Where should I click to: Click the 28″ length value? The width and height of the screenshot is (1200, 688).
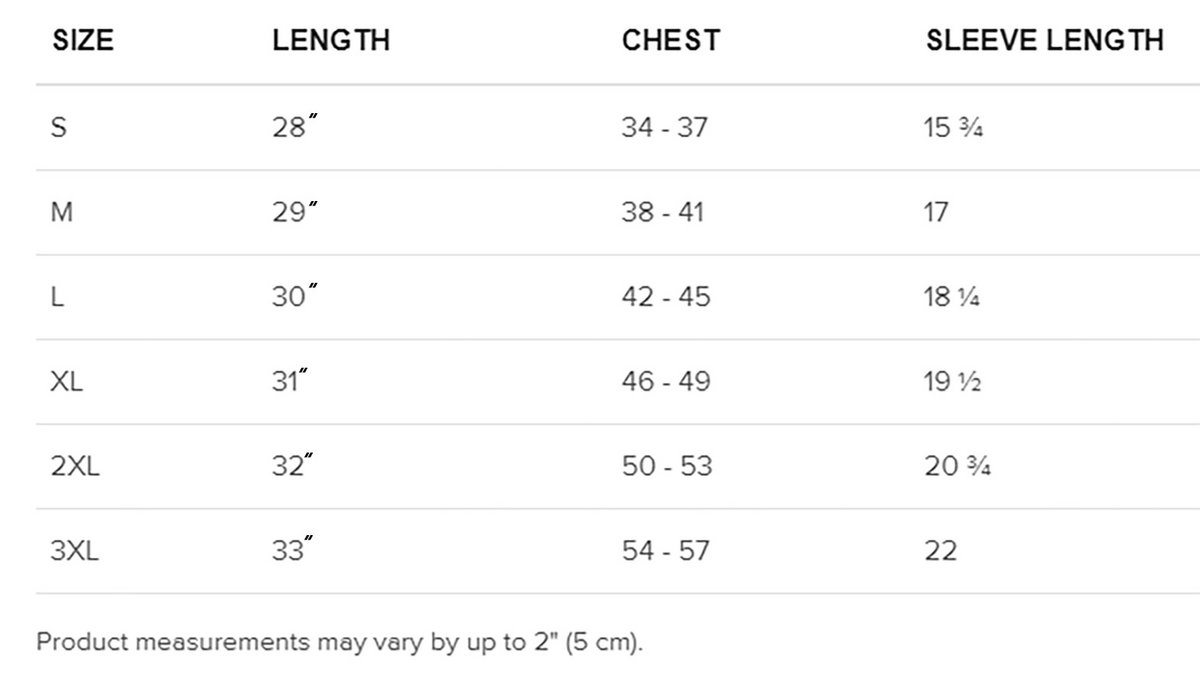click(294, 128)
